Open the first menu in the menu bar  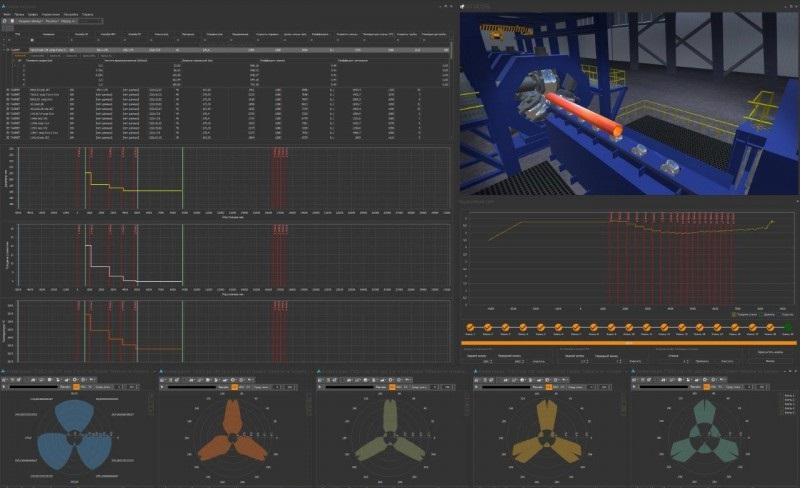click(7, 14)
